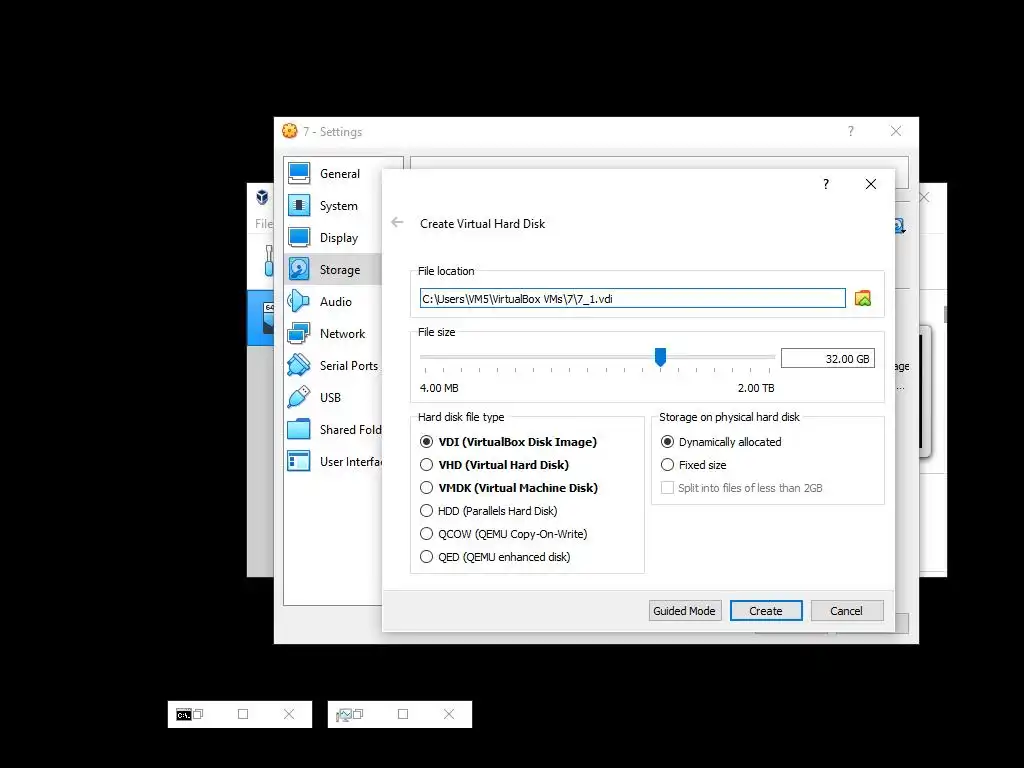Choose QCOW (QEMU Copy-On-Write) type
The height and width of the screenshot is (768, 1024).
[x=504, y=534]
